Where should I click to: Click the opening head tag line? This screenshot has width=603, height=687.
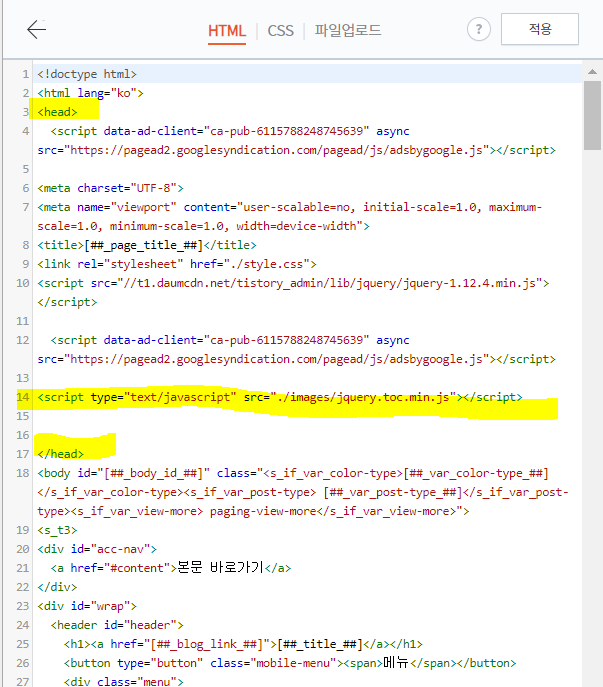[57, 112]
